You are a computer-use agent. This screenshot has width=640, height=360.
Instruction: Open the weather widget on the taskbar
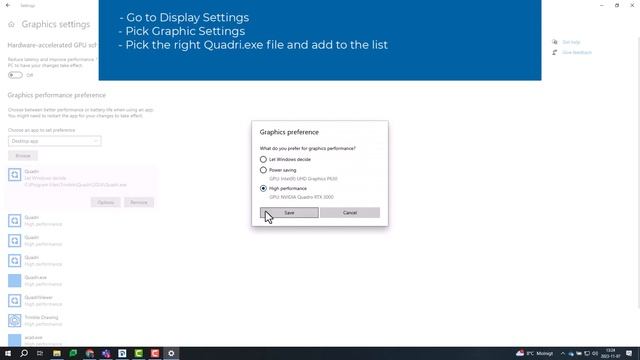pos(534,353)
